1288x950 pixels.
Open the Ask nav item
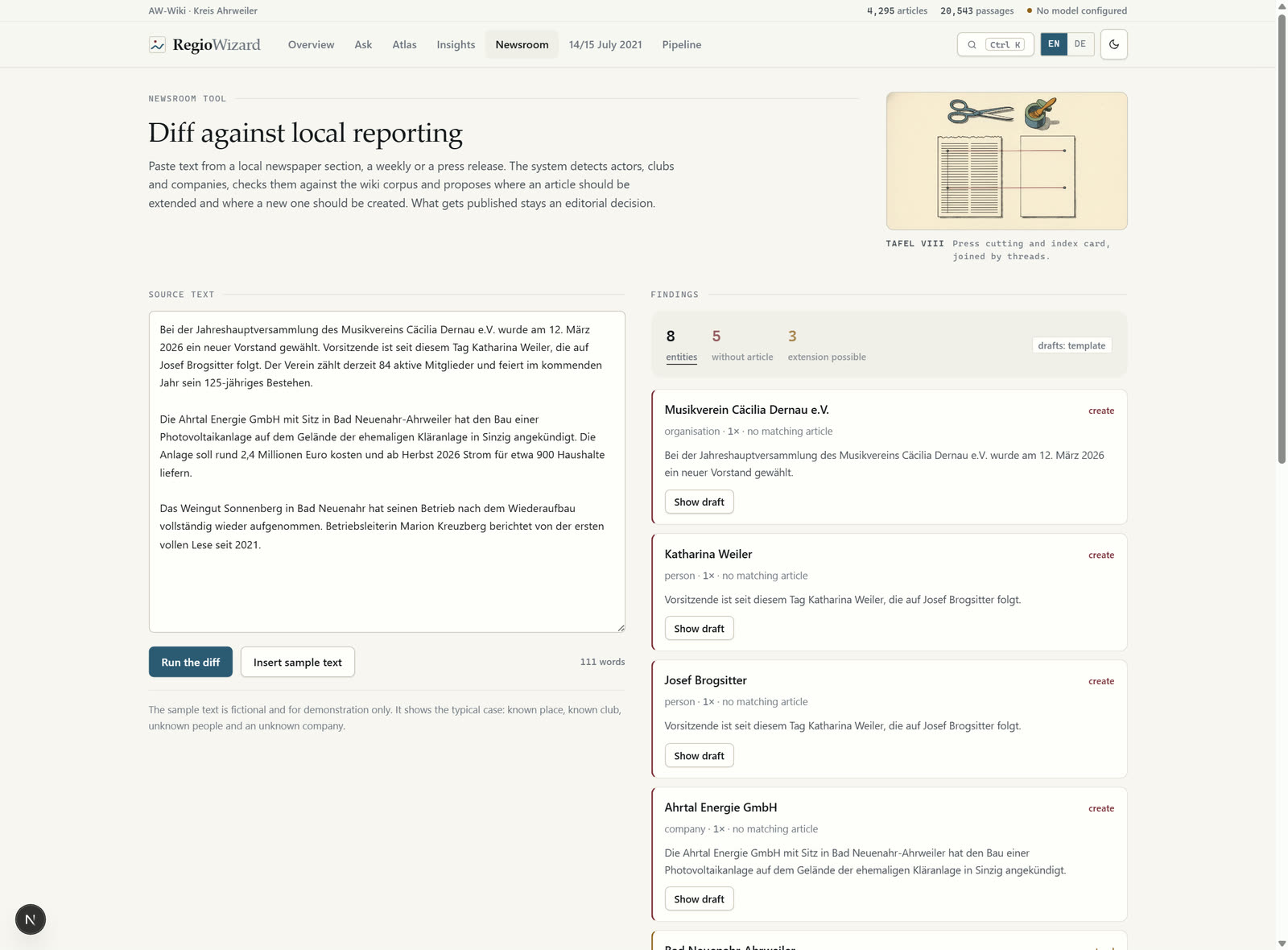click(x=363, y=44)
